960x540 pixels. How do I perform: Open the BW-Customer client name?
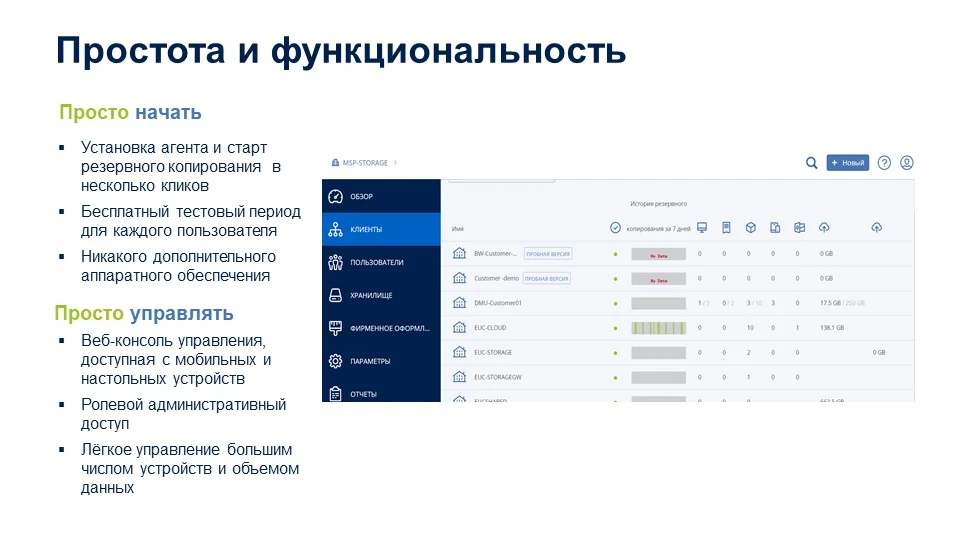pyautogui.click(x=495, y=253)
